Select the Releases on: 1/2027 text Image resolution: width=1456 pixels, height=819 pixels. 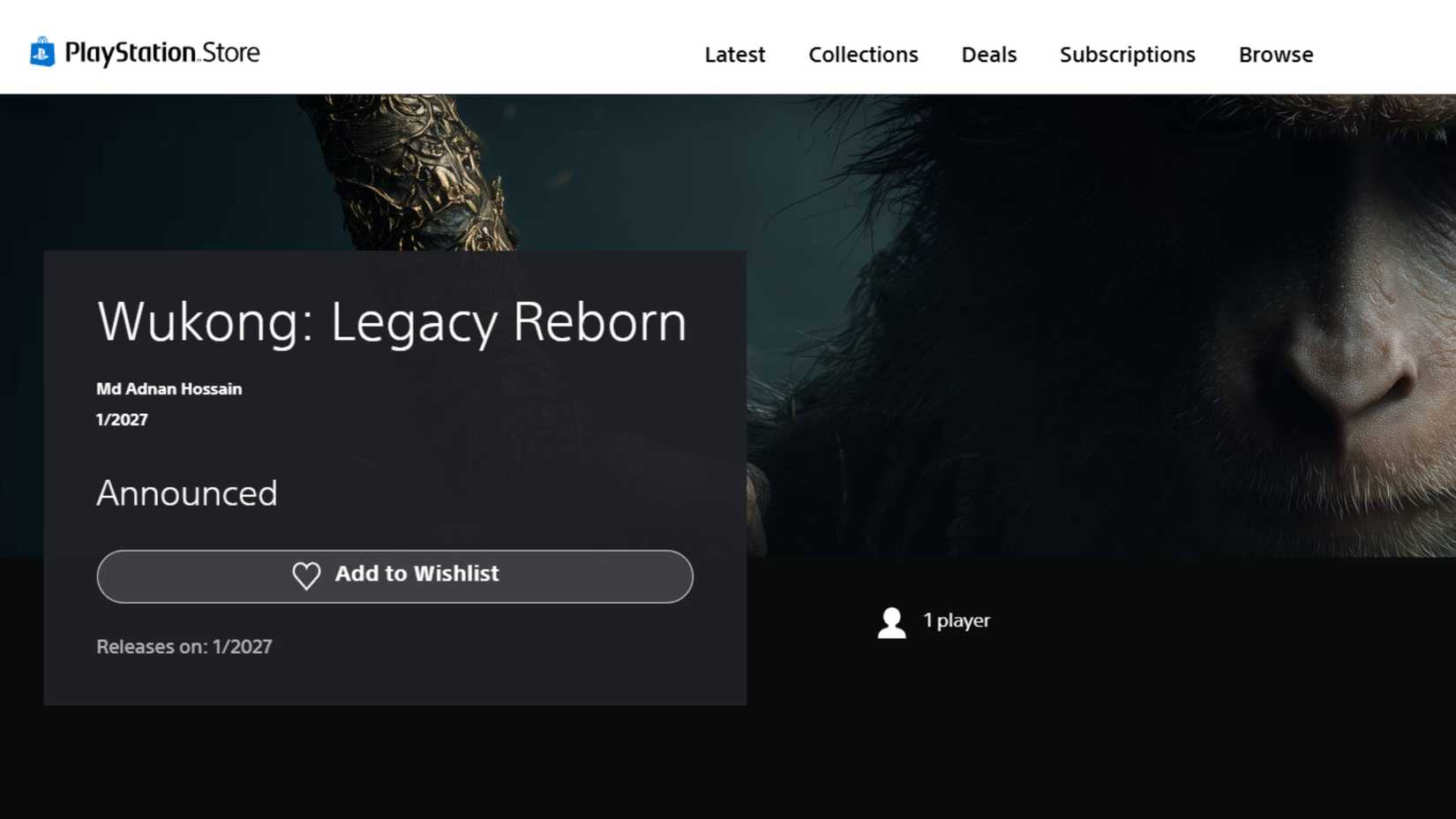(x=184, y=646)
